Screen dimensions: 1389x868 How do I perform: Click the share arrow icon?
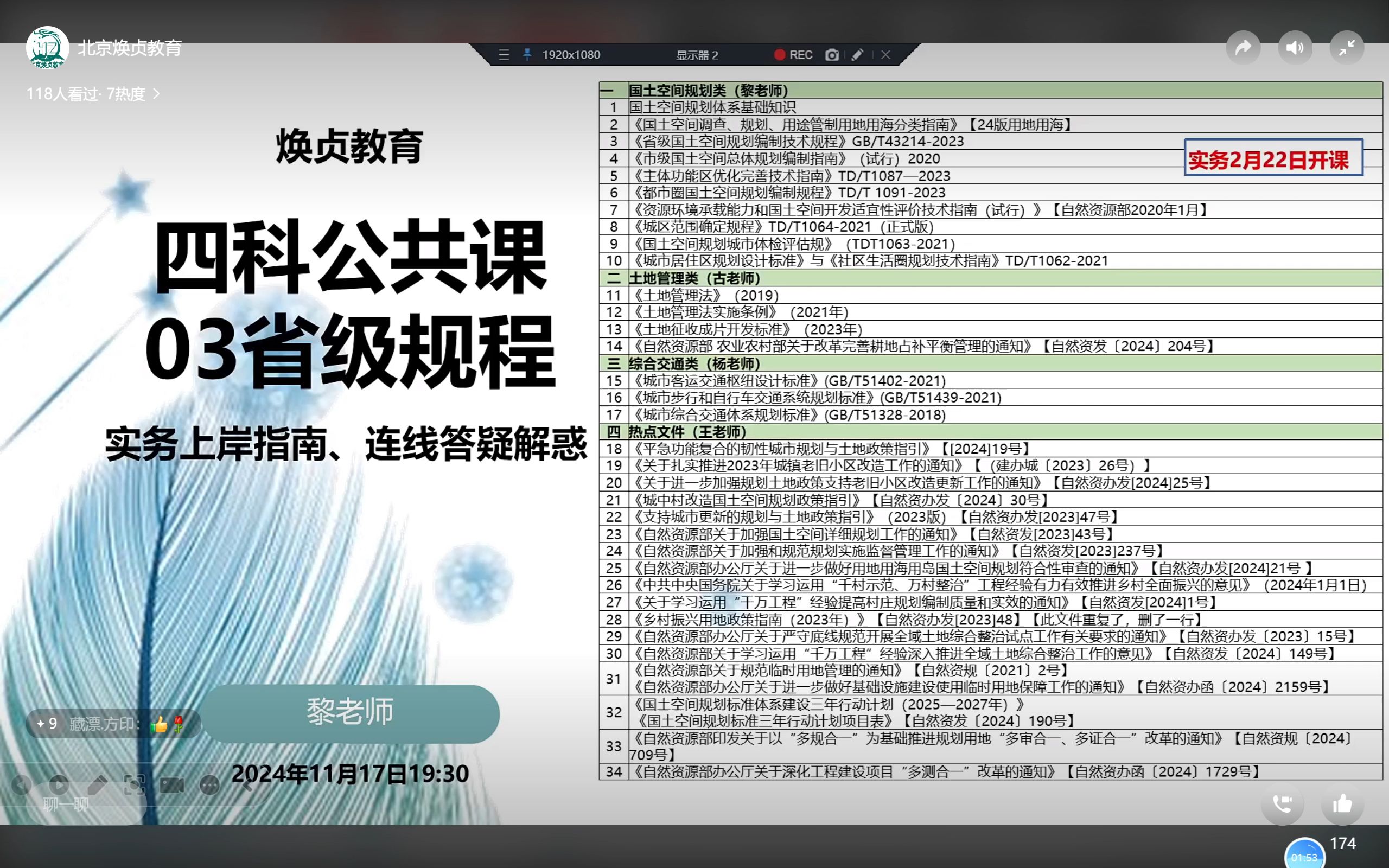1243,48
